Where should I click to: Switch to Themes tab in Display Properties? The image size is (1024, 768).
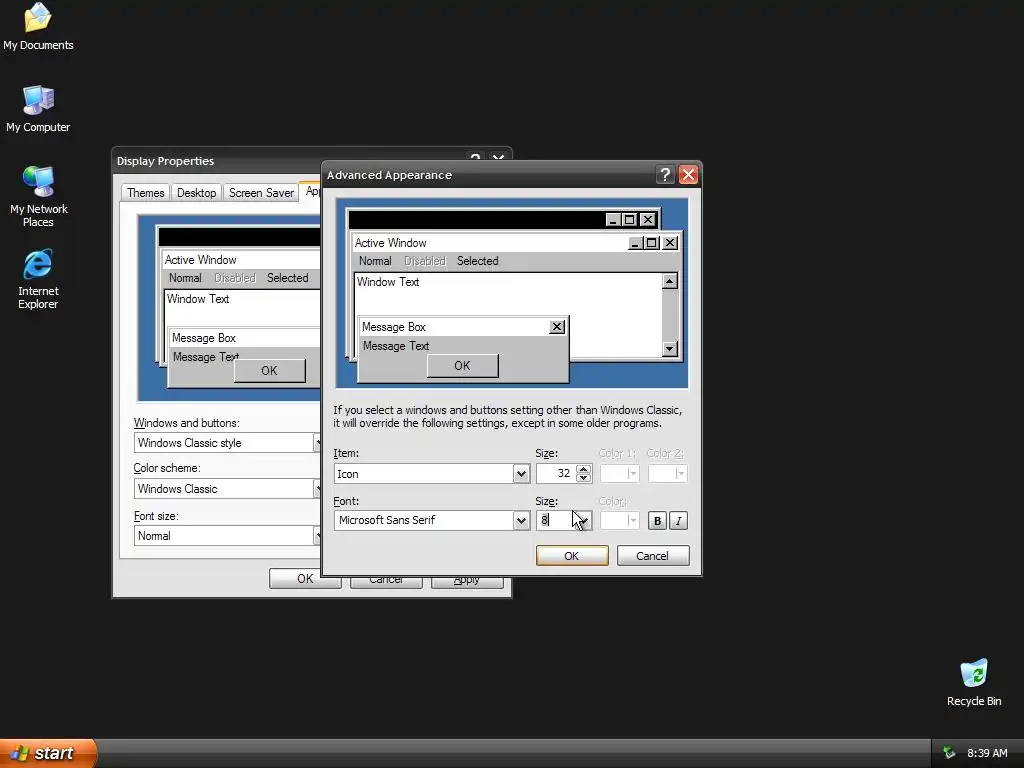(x=146, y=193)
